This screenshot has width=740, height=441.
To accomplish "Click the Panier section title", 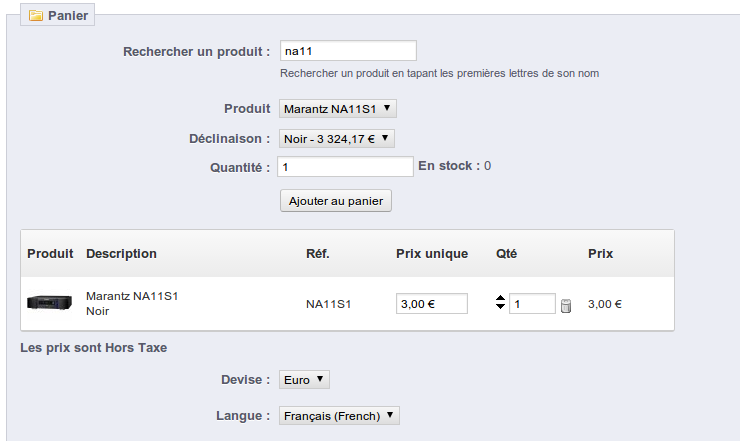I will pos(68,16).
